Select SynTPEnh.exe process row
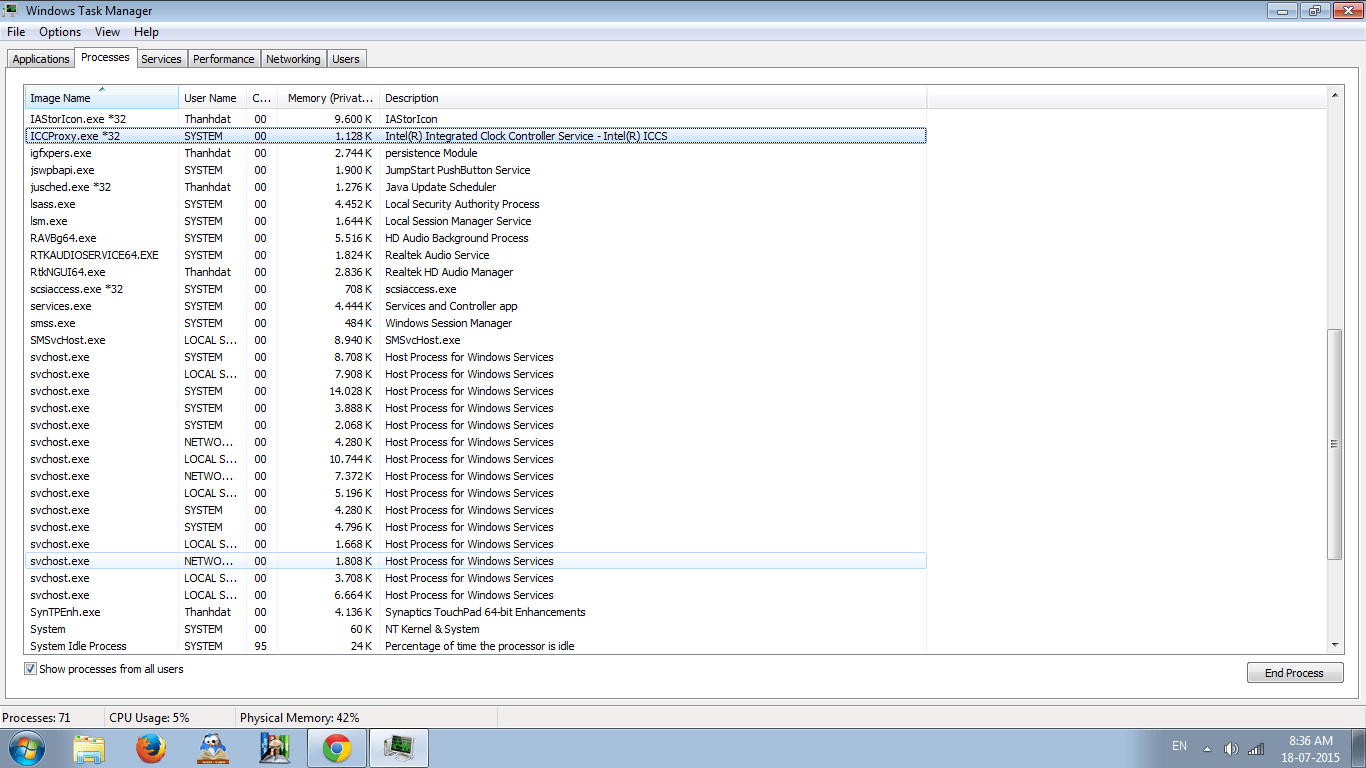Screen dimensions: 1366x768 (476, 612)
